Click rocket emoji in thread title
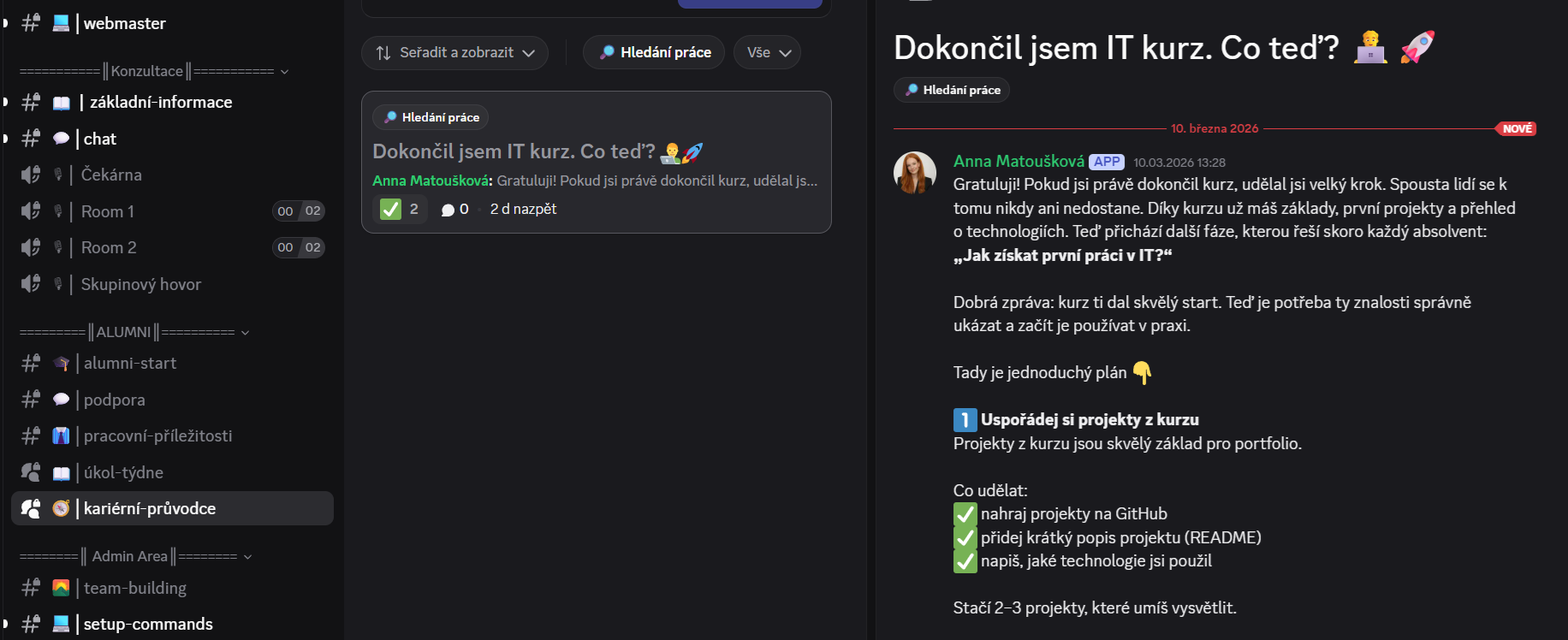 1417,47
